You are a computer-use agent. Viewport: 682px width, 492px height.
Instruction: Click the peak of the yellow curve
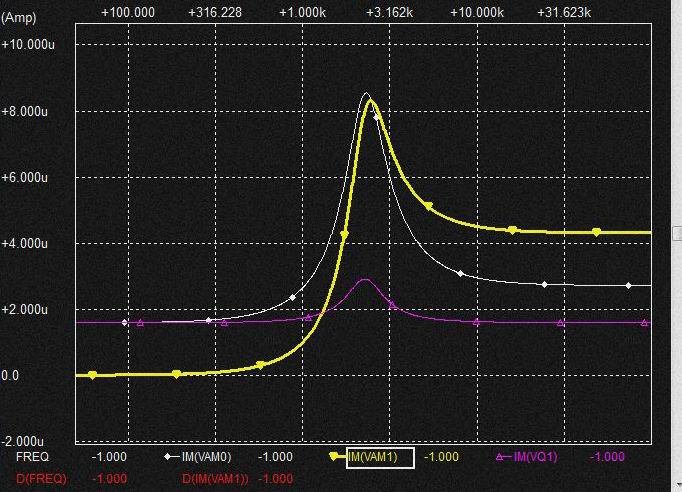(371, 101)
